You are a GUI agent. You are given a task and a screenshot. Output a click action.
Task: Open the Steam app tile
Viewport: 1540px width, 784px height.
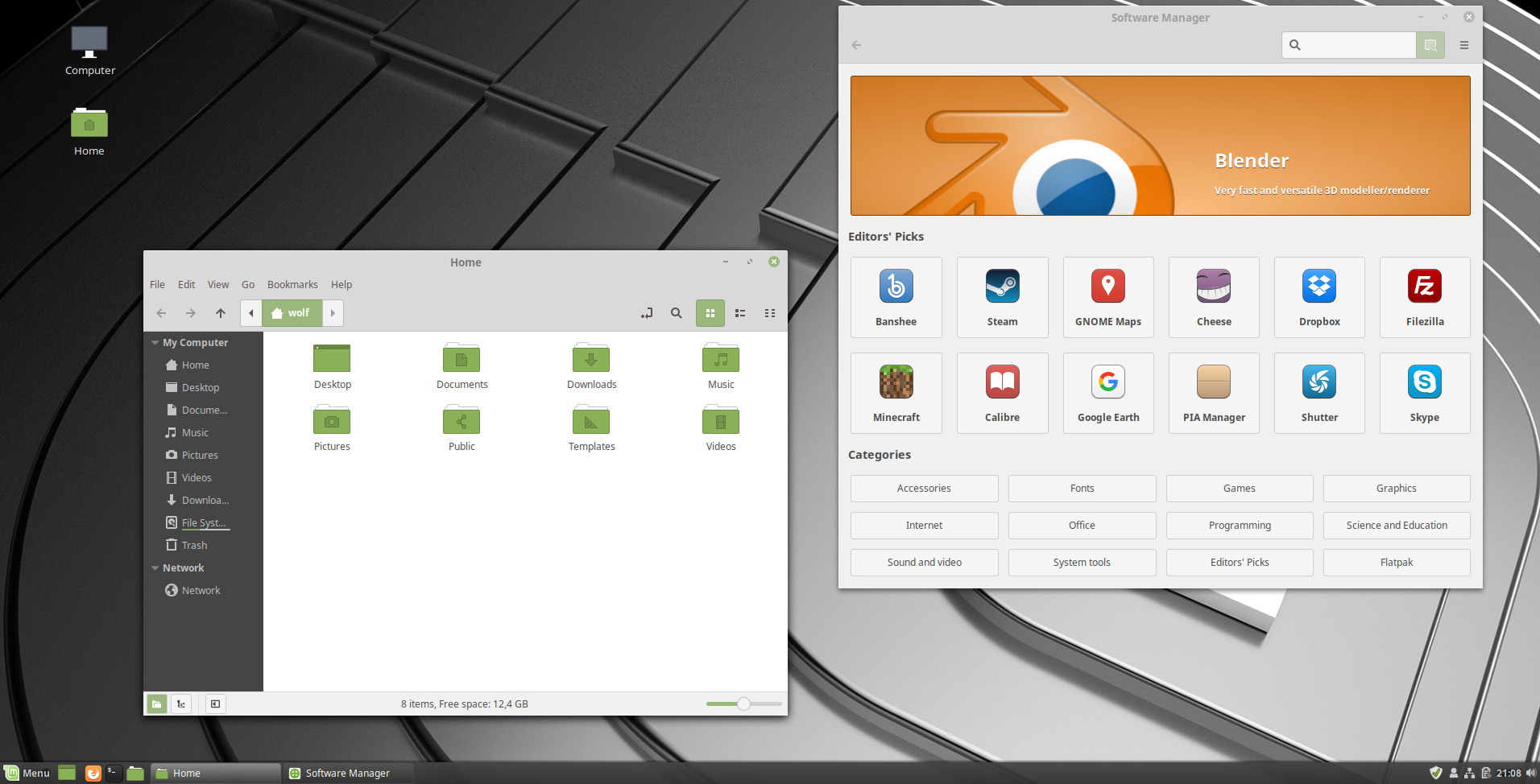click(x=1002, y=297)
